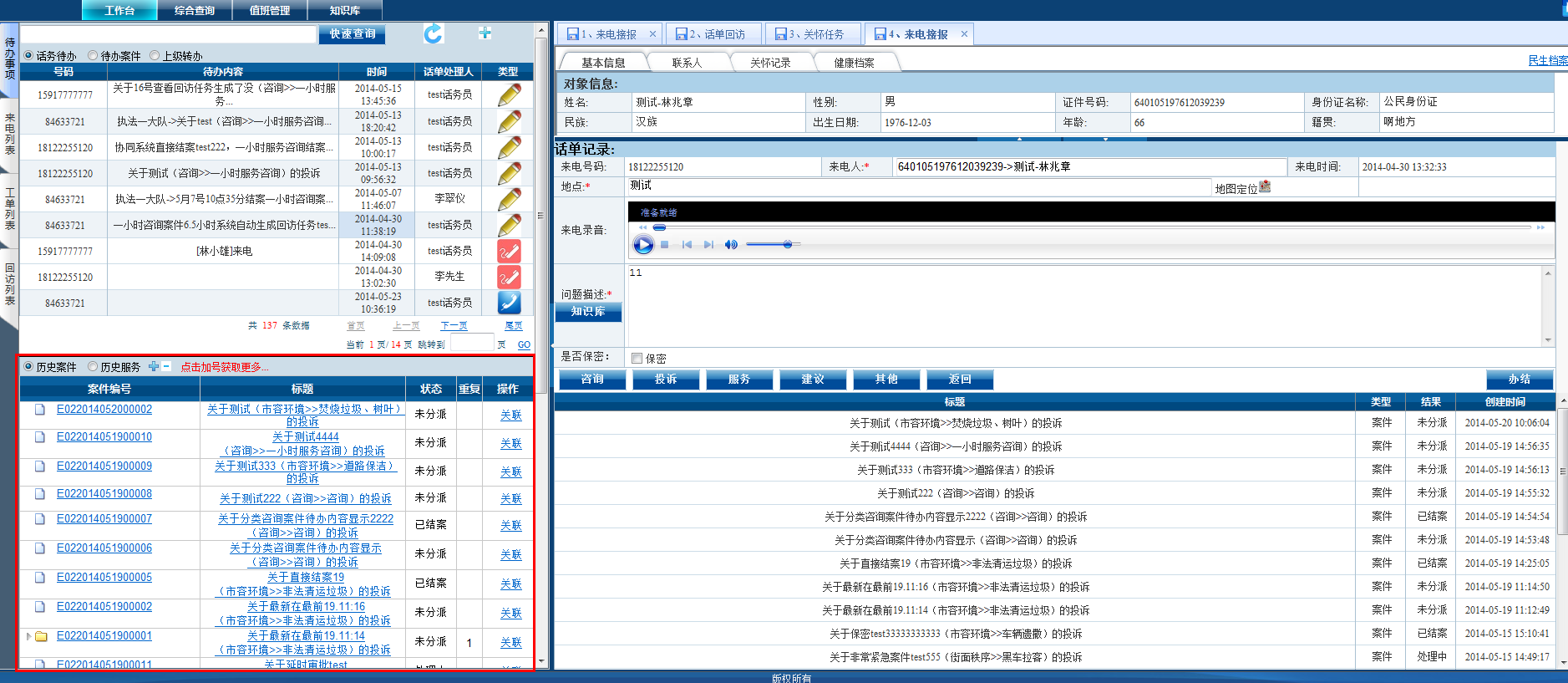Check the 保密 confidentiality checkbox
1568x683 pixels.
pos(637,359)
